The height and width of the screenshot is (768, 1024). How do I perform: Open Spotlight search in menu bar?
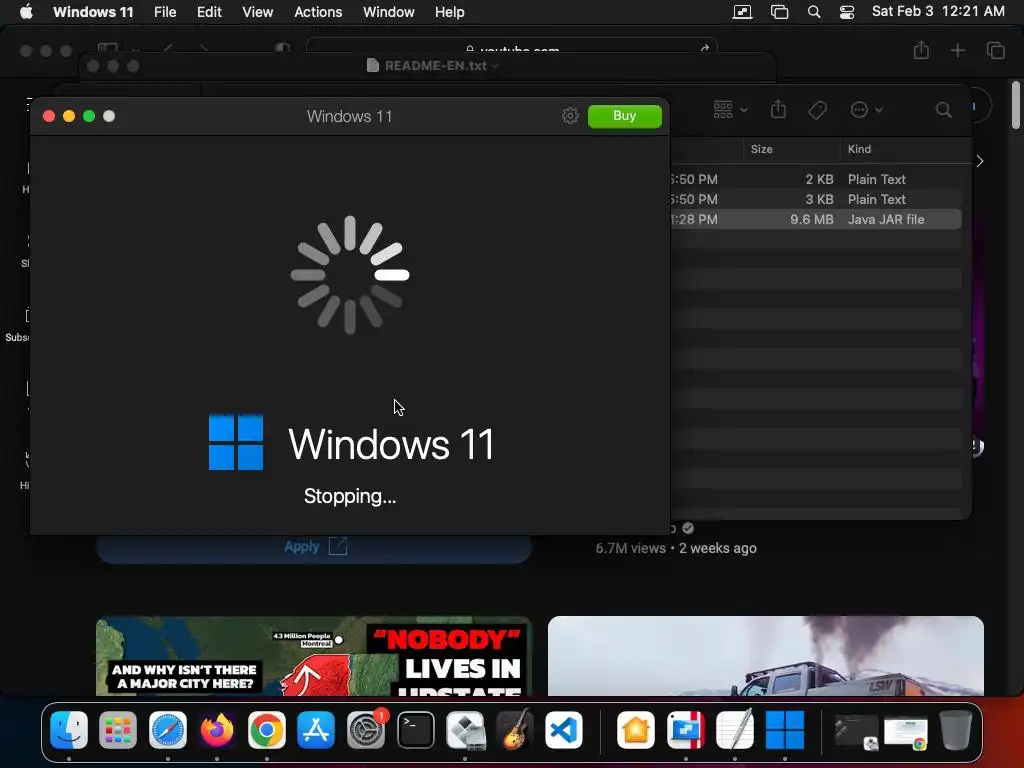tap(814, 12)
